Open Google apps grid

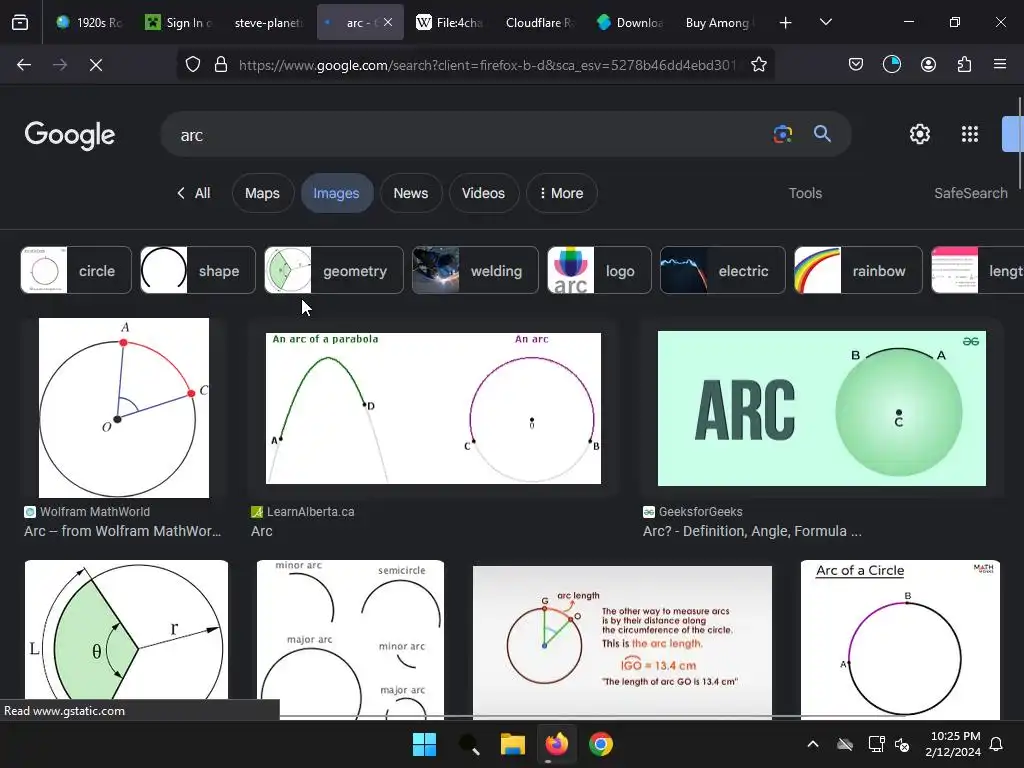point(970,134)
